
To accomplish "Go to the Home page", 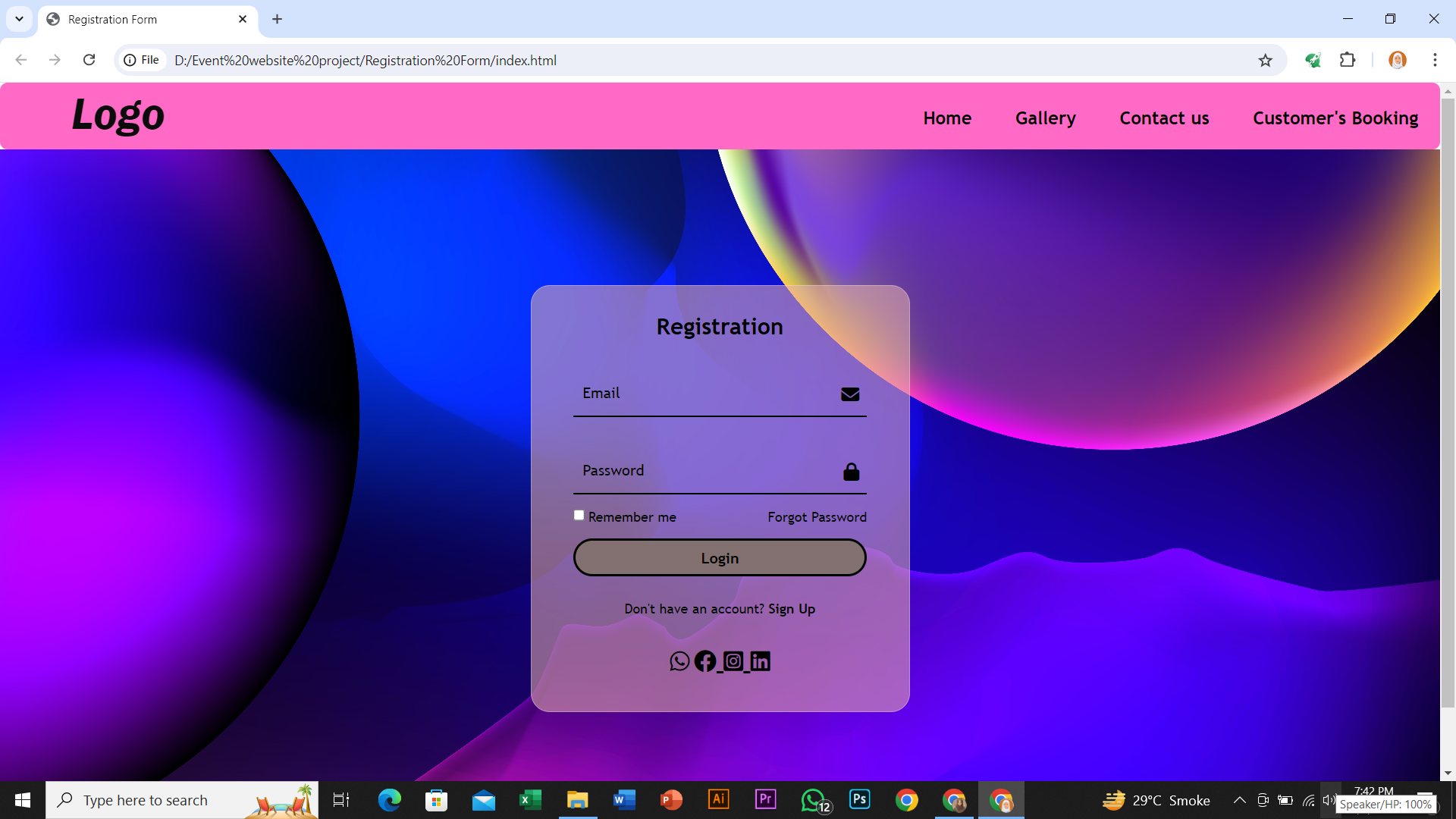I will (947, 118).
